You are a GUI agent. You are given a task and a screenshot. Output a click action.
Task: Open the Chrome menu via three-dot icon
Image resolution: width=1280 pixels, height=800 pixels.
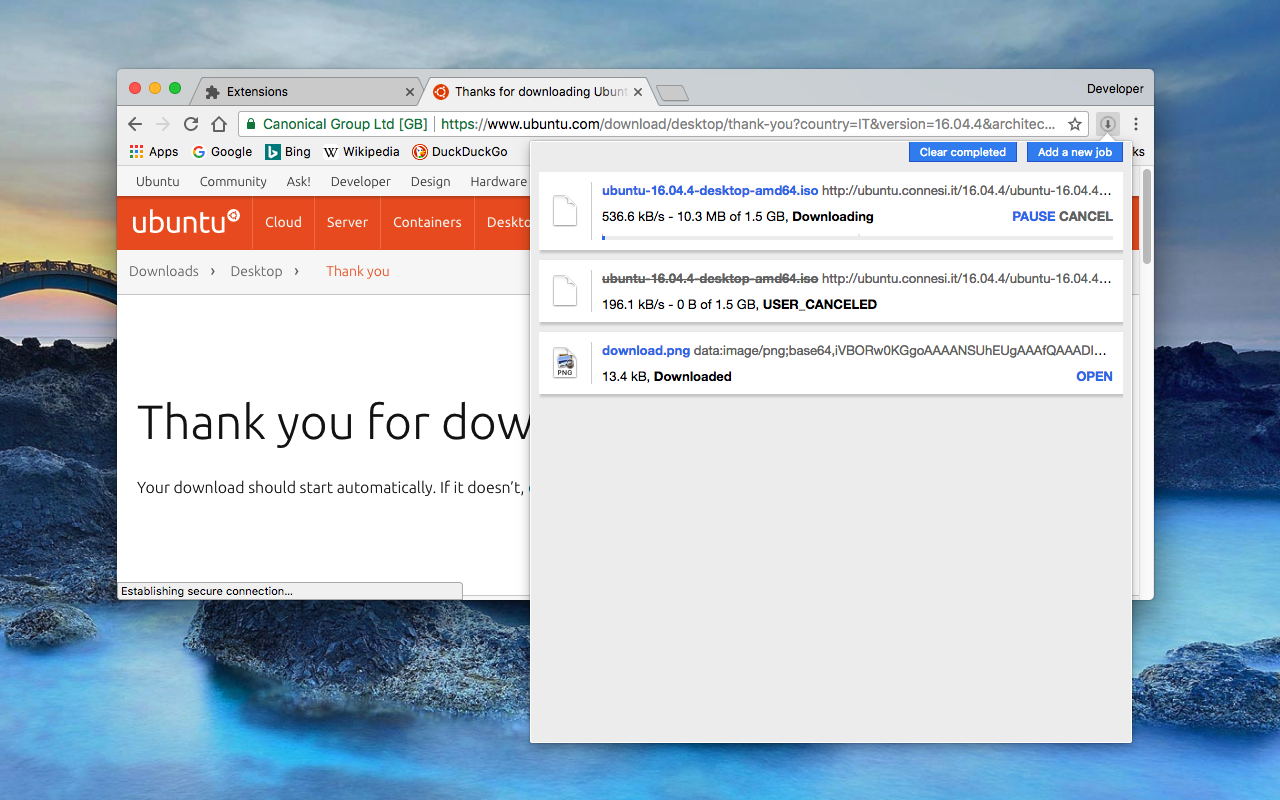[x=1135, y=124]
